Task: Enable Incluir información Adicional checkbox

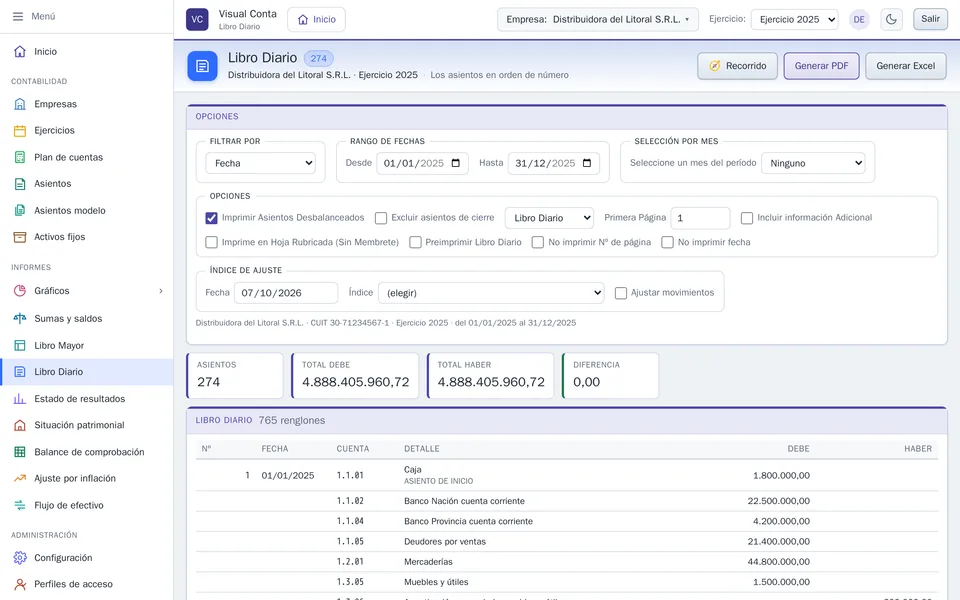Action: tap(747, 218)
